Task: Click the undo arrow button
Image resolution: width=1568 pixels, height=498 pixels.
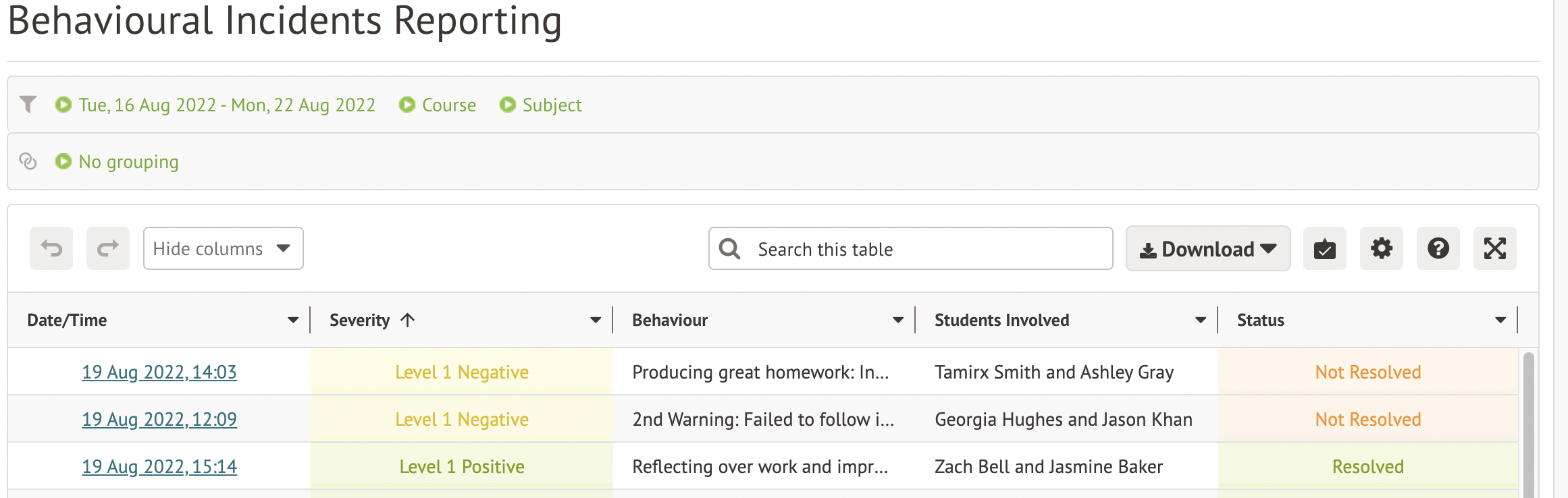Action: [x=51, y=249]
